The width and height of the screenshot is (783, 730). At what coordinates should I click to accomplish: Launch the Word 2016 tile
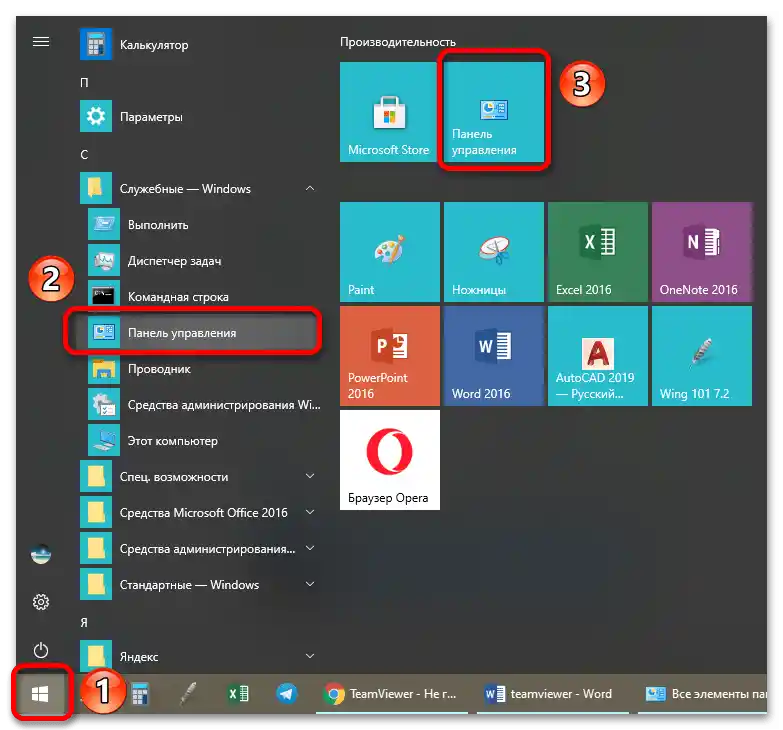[494, 356]
